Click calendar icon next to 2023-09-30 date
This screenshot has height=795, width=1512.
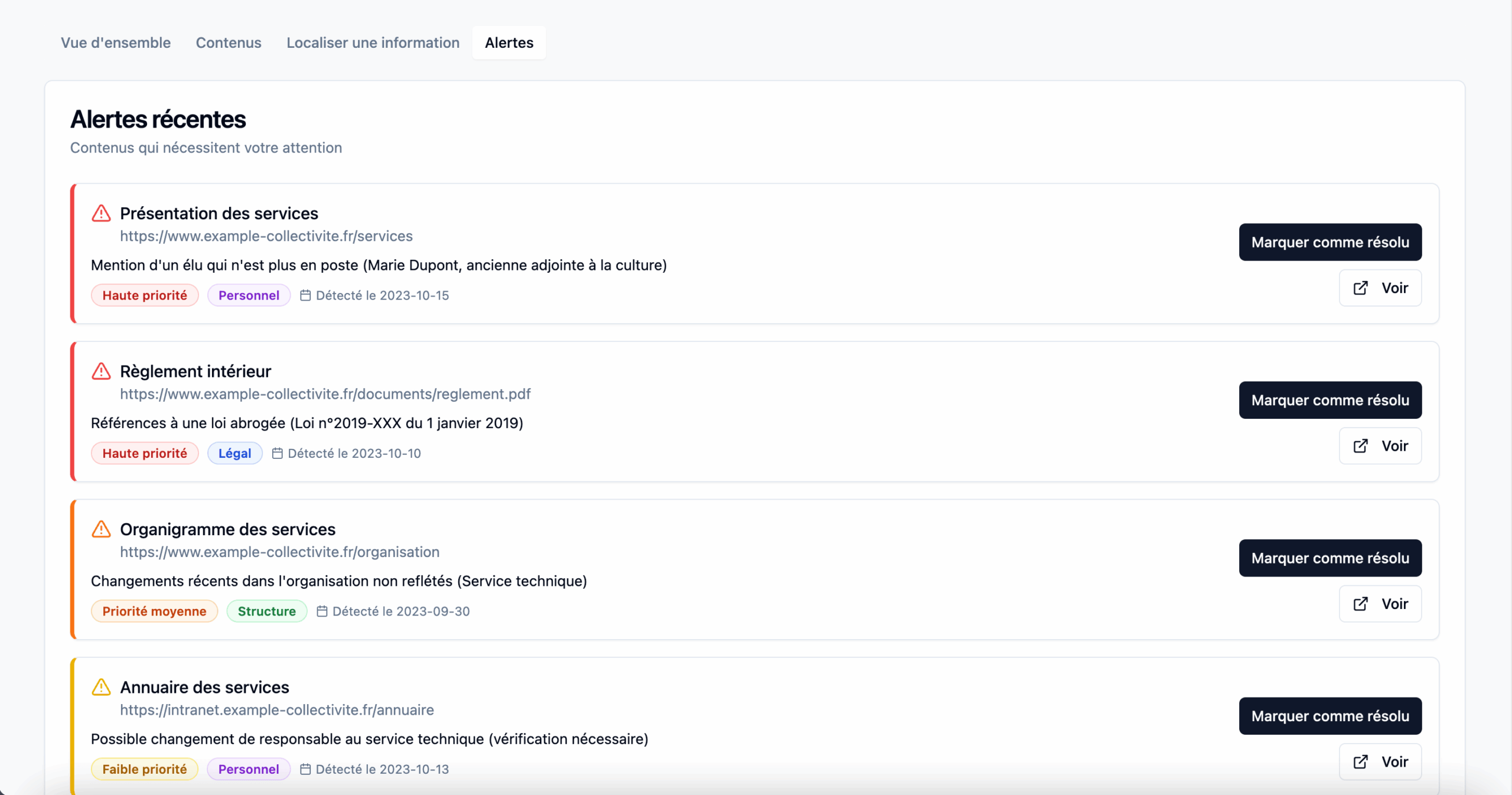322,611
